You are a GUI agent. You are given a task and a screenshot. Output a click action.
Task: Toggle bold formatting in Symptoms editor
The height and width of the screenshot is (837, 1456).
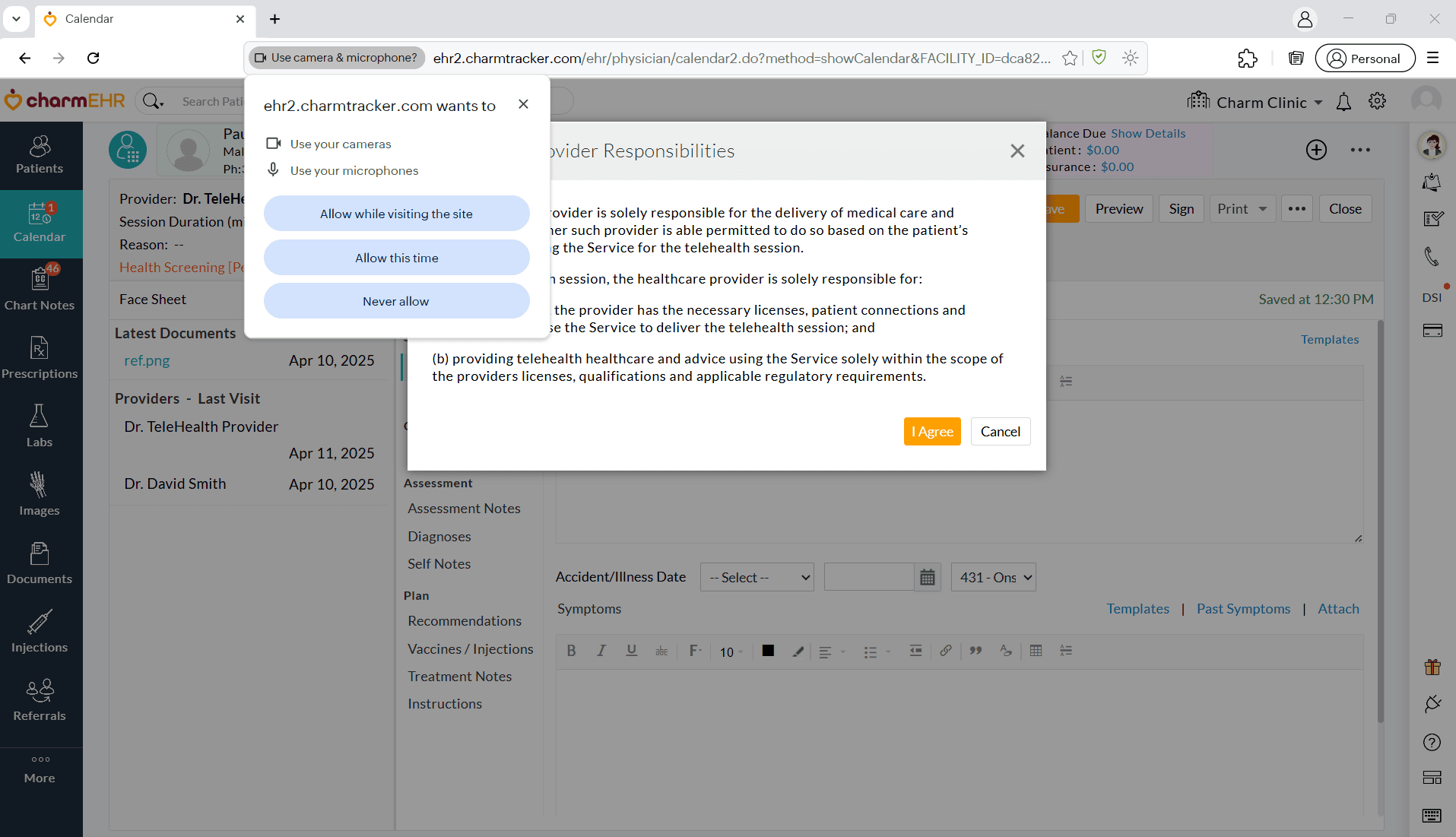[571, 651]
